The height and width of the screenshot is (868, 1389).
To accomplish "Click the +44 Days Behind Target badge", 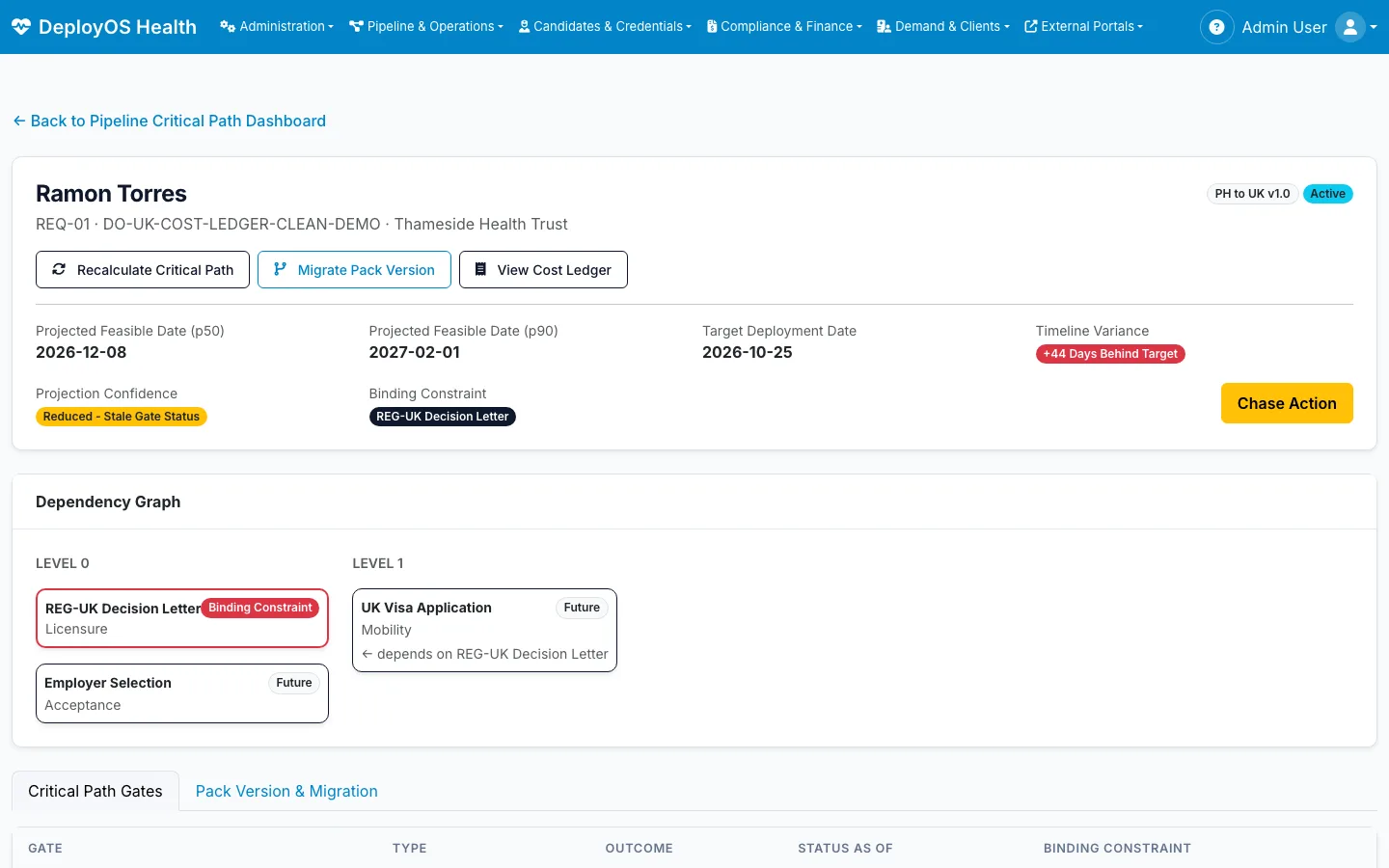I will pos(1110,354).
